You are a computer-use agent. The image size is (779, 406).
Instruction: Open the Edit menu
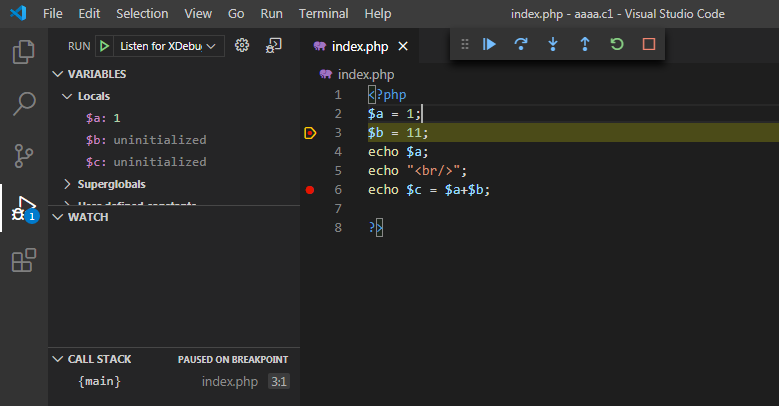tap(89, 13)
